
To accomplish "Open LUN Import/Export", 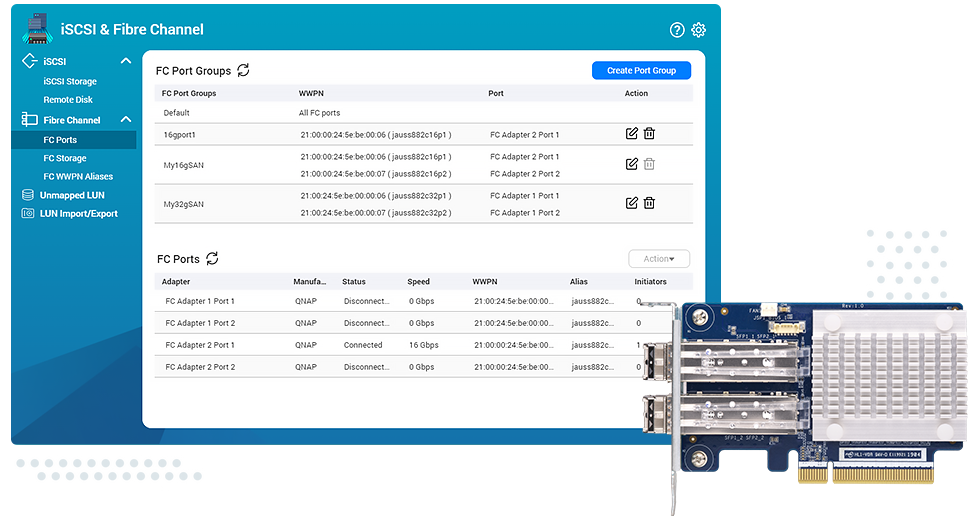I will pos(78,214).
